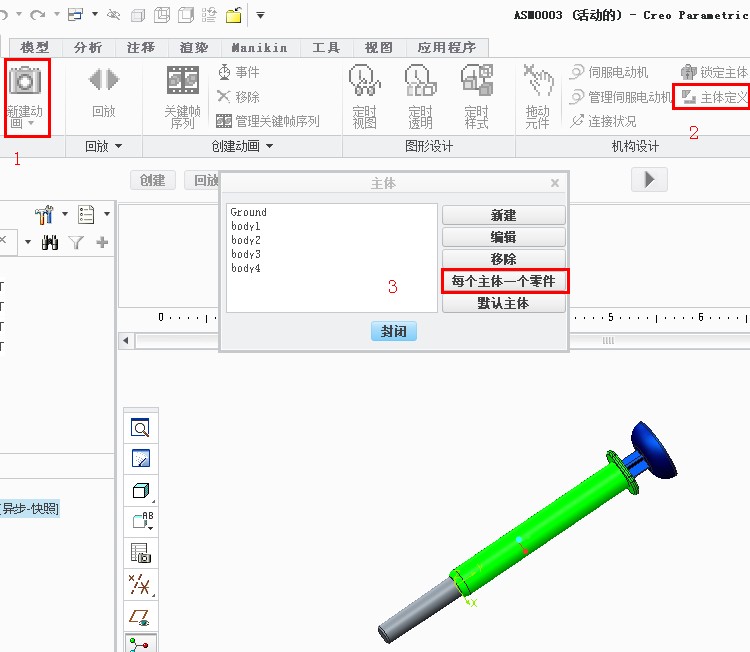This screenshot has height=652, width=750.
Task: Switch to the 注释 ribbon tab
Action: tap(141, 48)
